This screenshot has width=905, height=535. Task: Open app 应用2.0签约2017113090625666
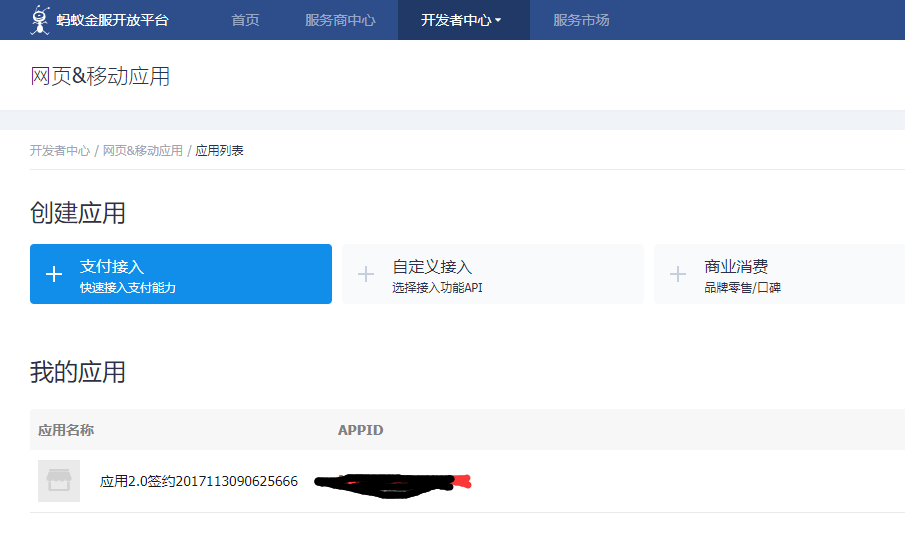pyautogui.click(x=199, y=481)
